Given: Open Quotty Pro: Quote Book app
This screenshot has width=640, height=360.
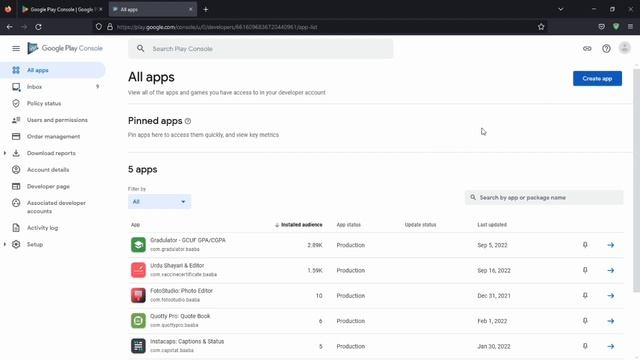Looking at the screenshot, I should click(180, 316).
